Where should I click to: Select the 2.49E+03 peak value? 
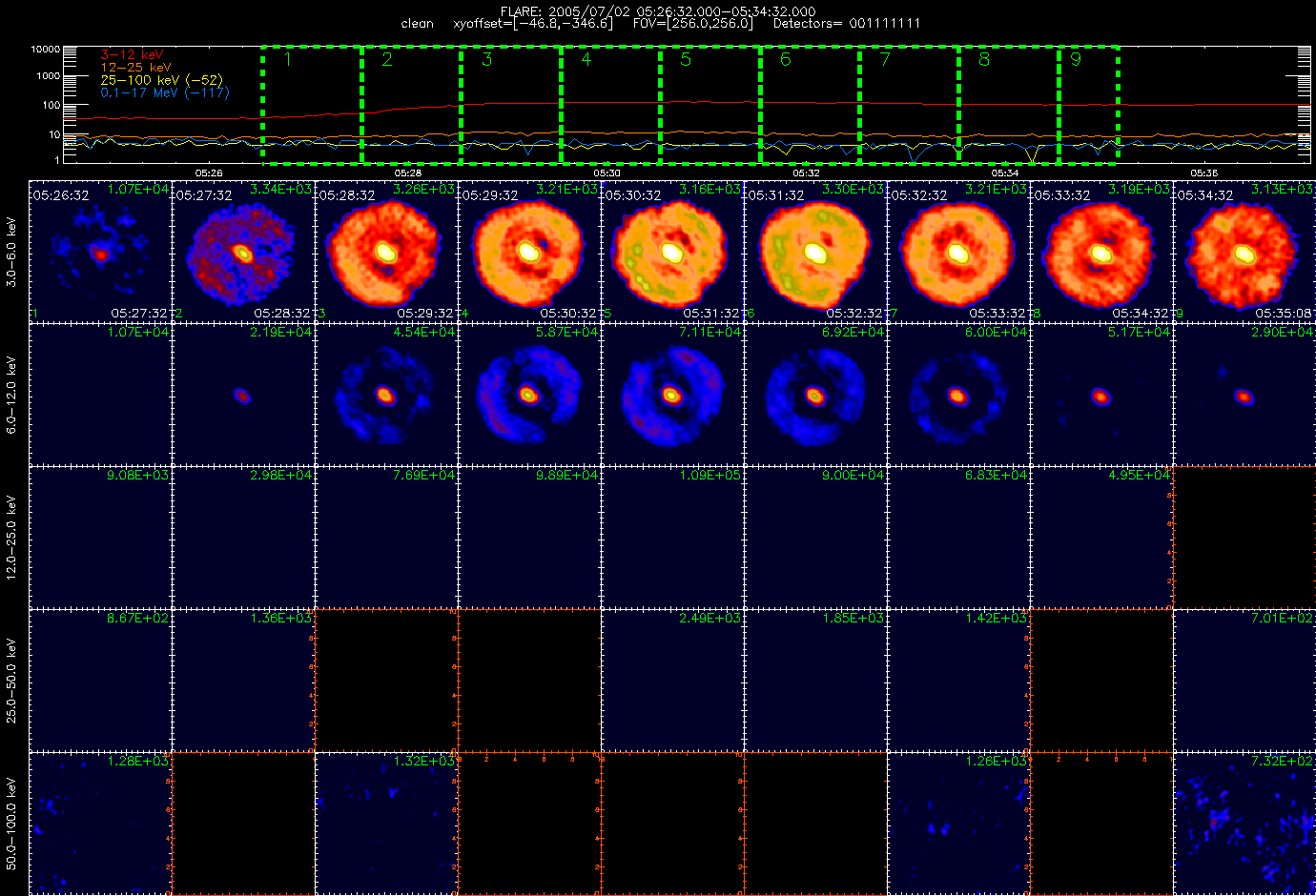pyautogui.click(x=710, y=618)
